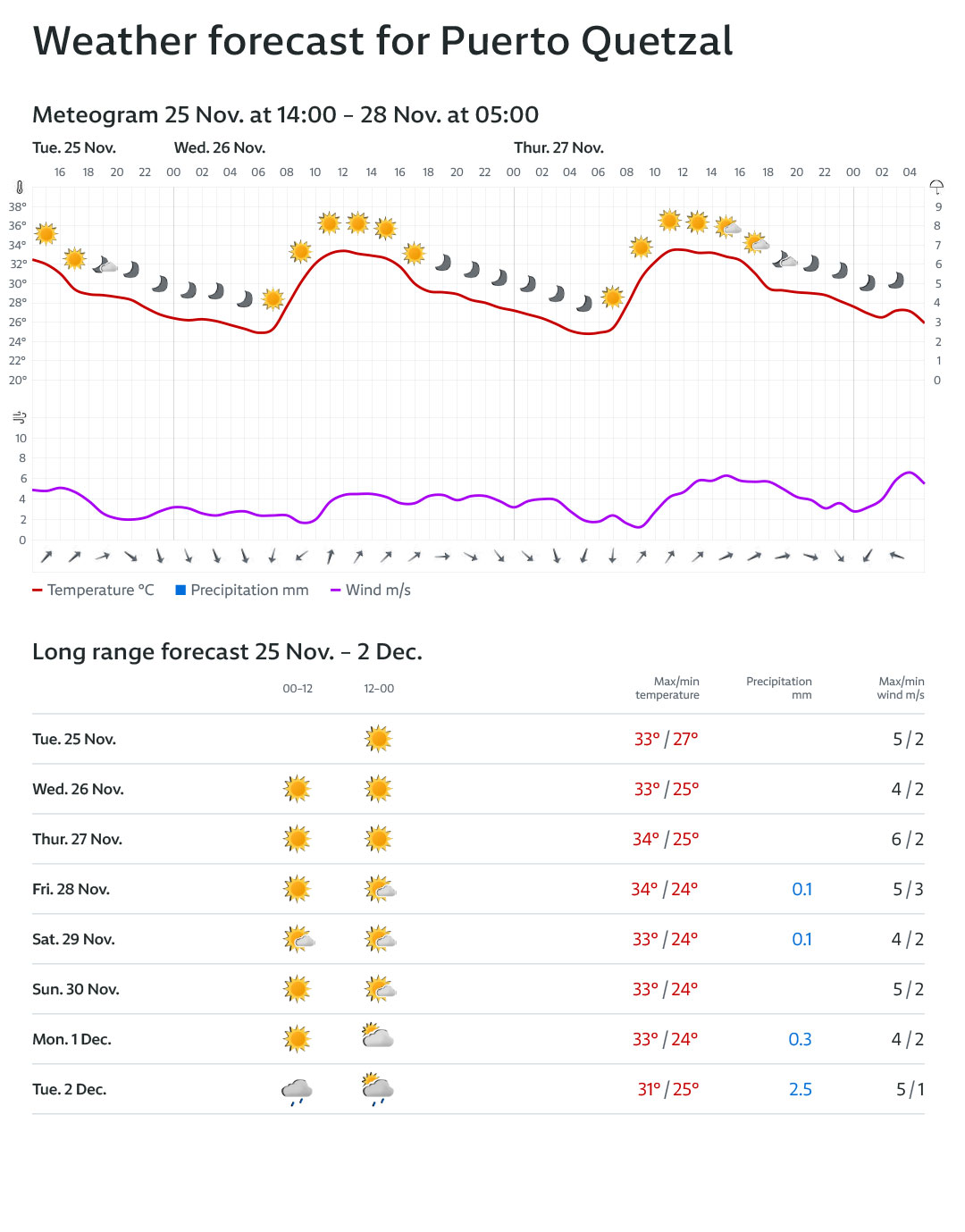Click the blue Precipitation mm legend square
This screenshot has height=1232, width=965.
(x=180, y=590)
